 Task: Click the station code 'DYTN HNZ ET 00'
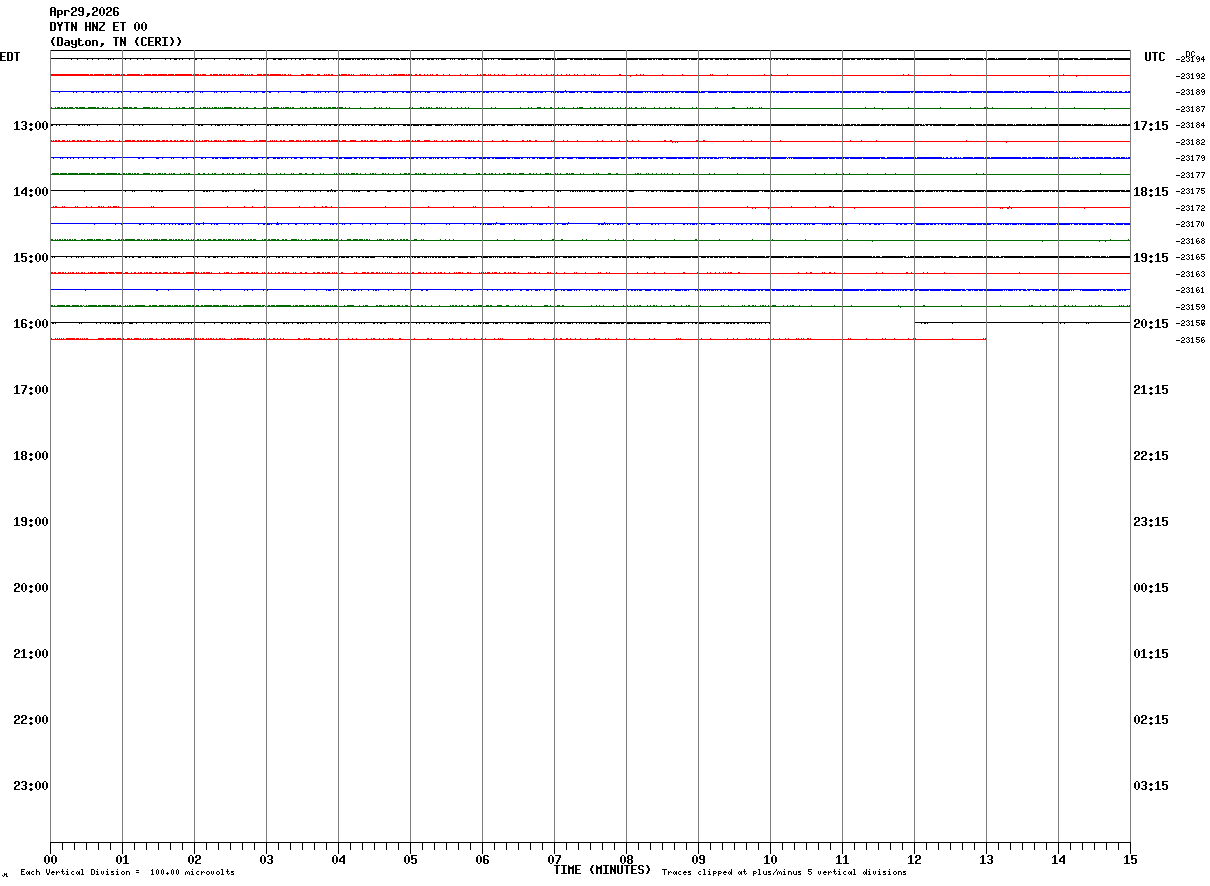click(98, 27)
